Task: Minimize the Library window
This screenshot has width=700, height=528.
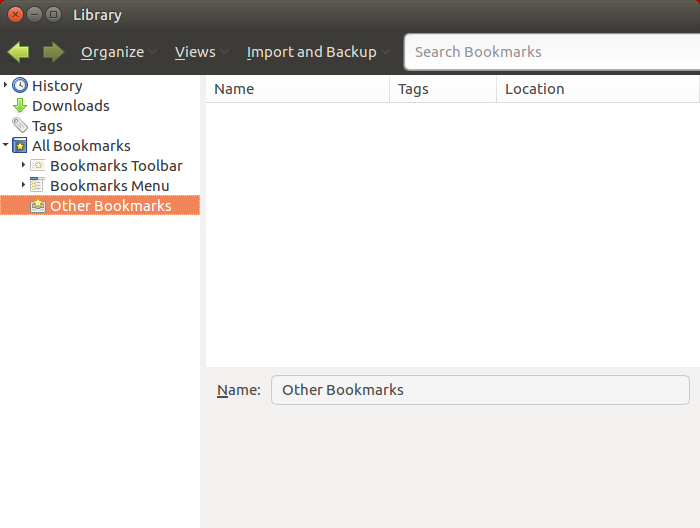Action: click(34, 15)
